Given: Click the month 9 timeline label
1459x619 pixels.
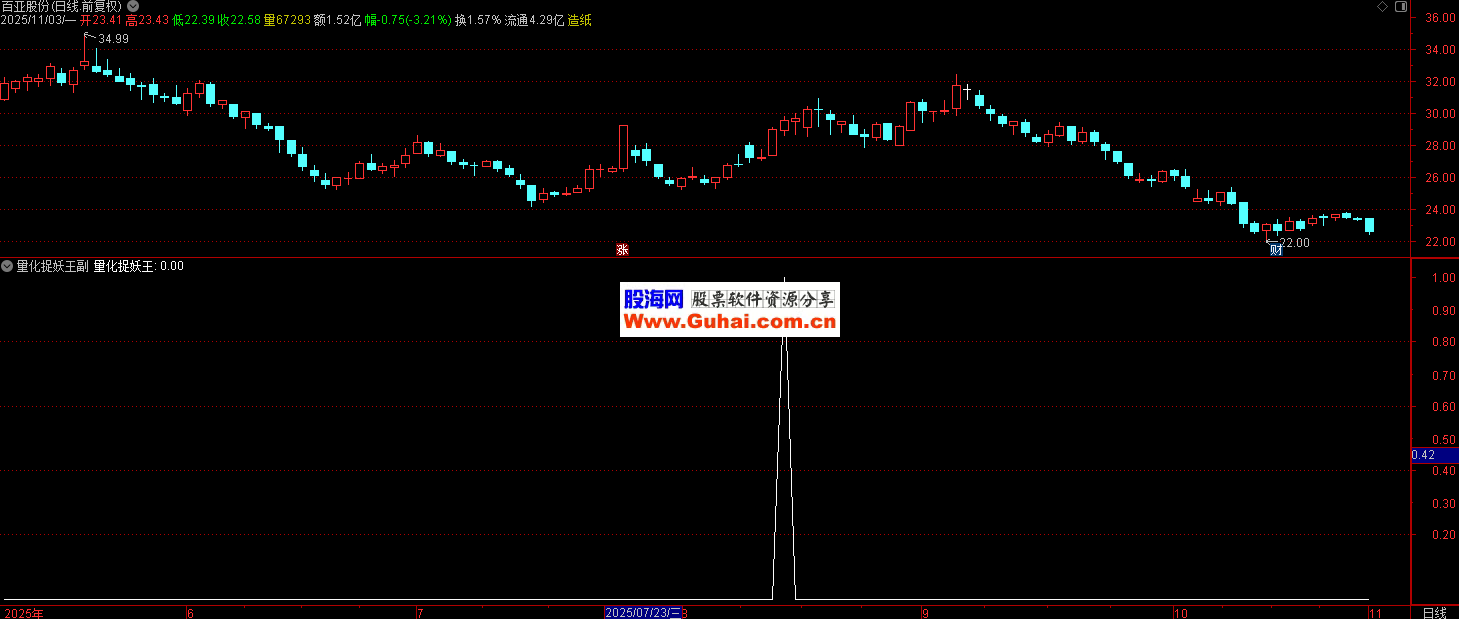Looking at the screenshot, I should [x=925, y=612].
